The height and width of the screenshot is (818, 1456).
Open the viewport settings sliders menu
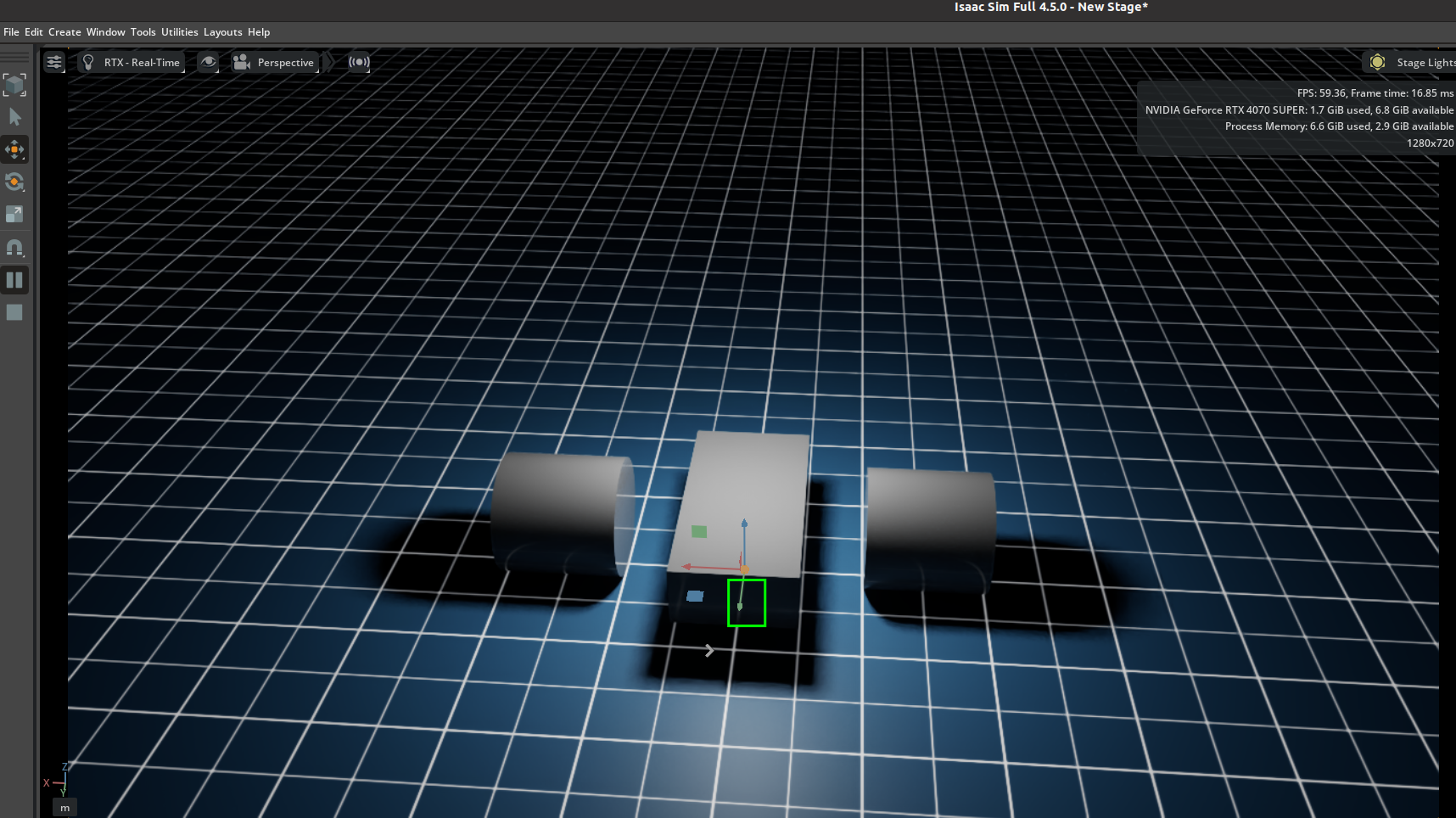pyautogui.click(x=54, y=62)
